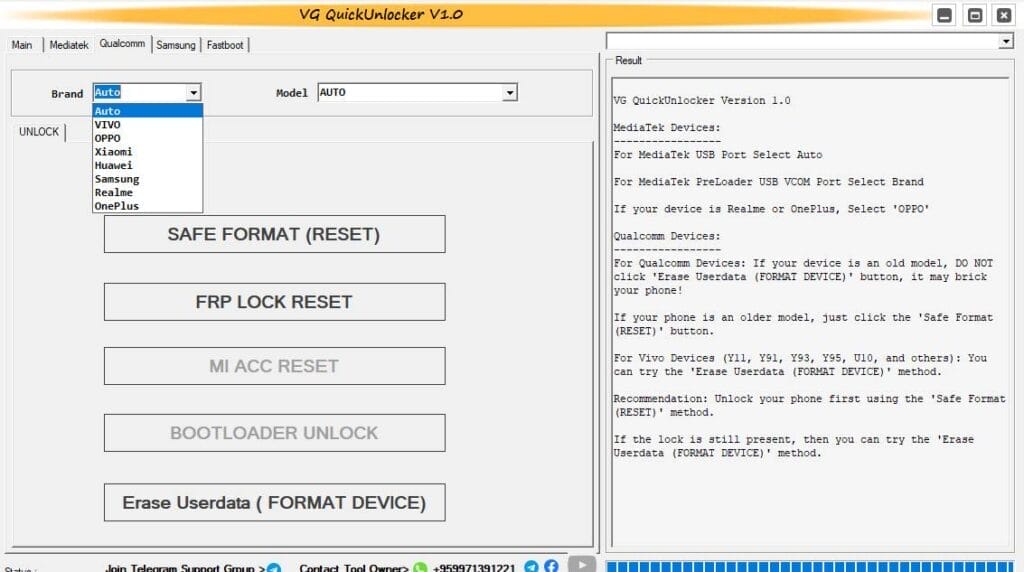Screen dimensions: 1024x572
Task: Click BOOTLOADER UNLOCK button
Action: click(274, 433)
